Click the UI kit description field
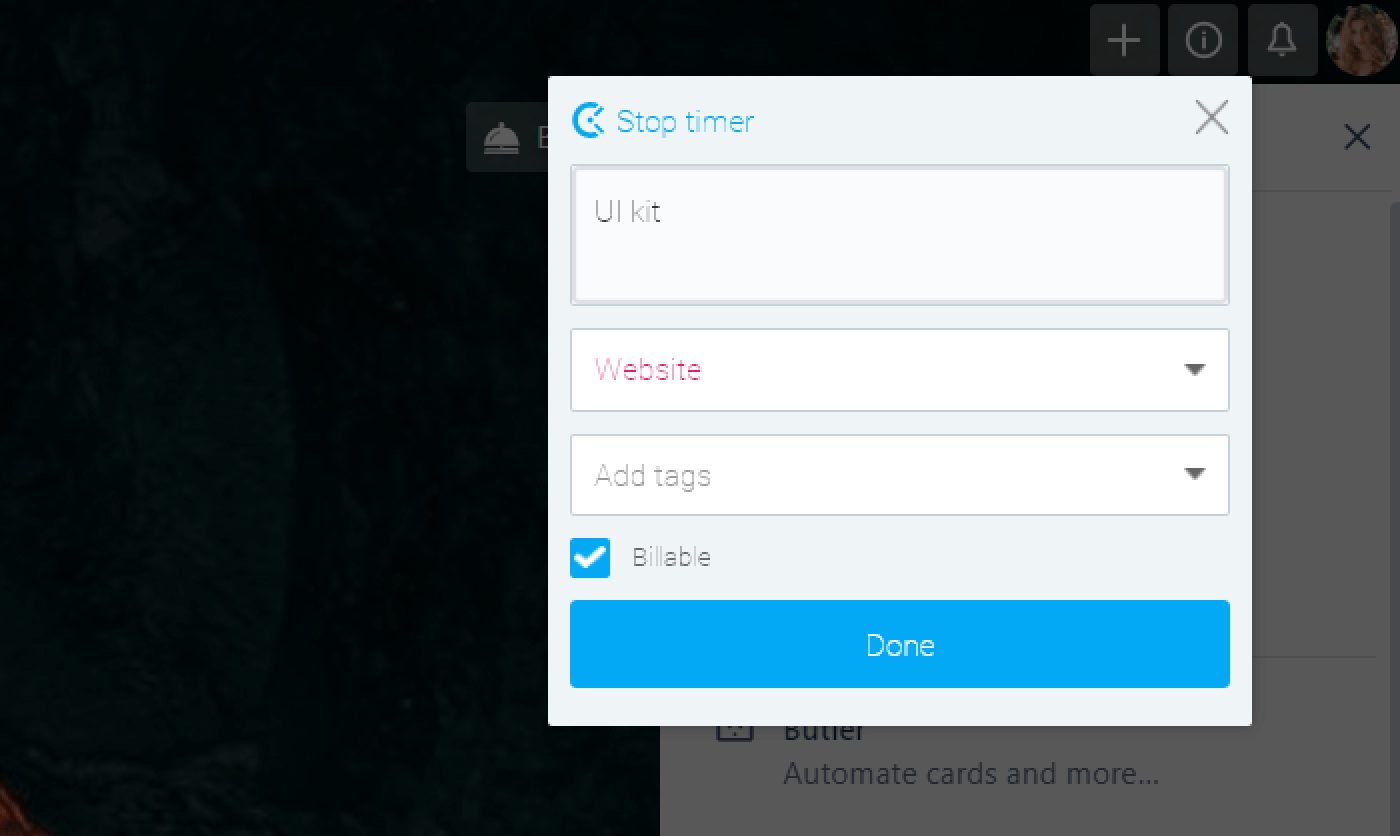 pos(899,235)
